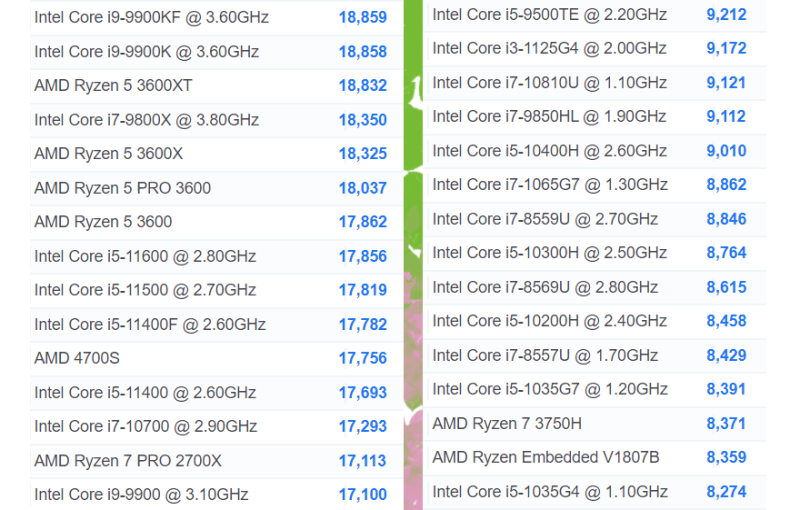Open Intel Core i5-11400F @ 2.60GHz

150,324
